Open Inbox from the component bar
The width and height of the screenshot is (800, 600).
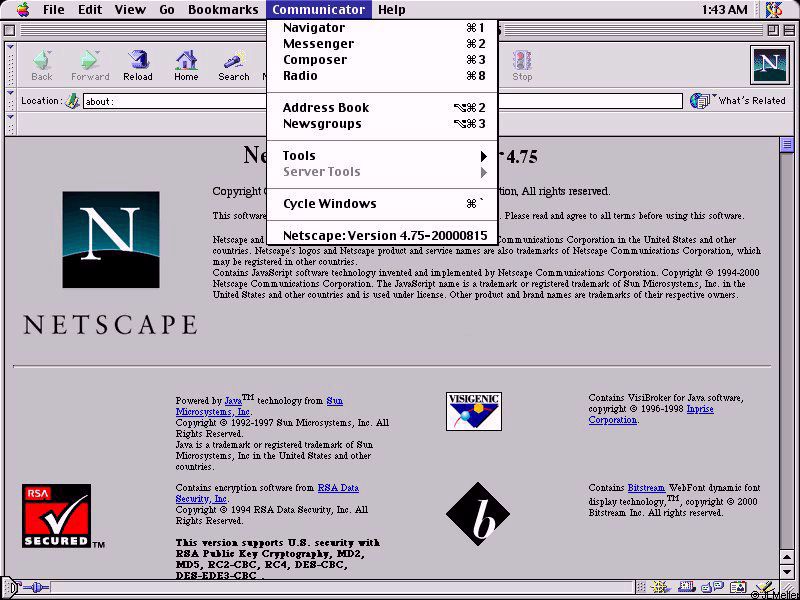tap(687, 588)
